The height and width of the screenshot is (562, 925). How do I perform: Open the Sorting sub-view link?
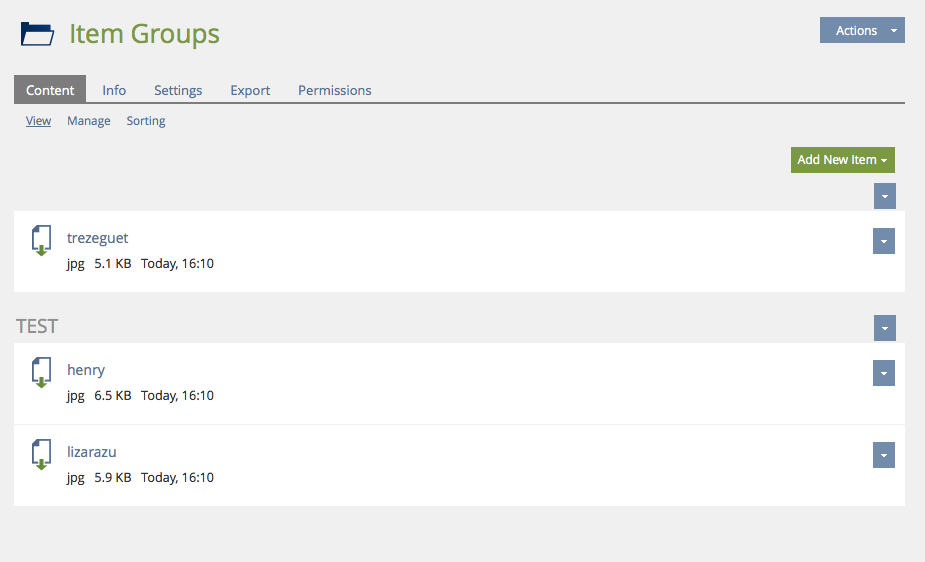point(146,121)
